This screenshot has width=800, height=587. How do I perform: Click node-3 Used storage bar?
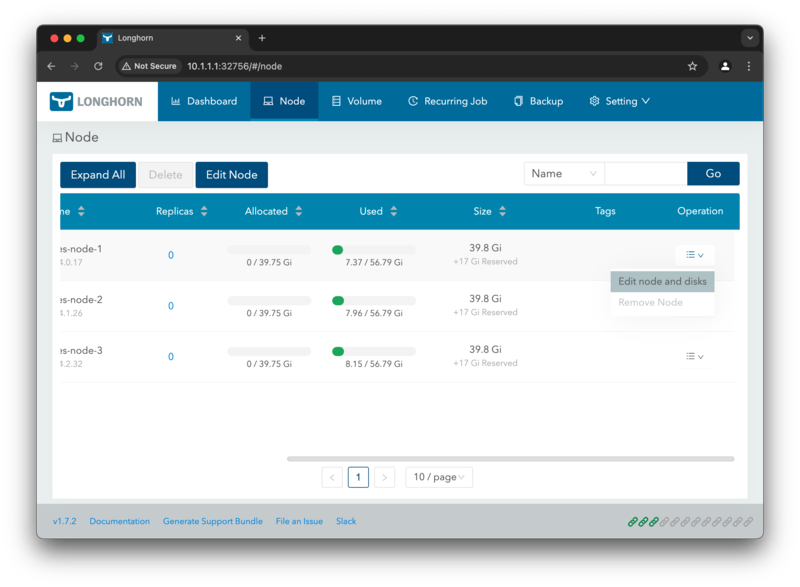point(373,351)
